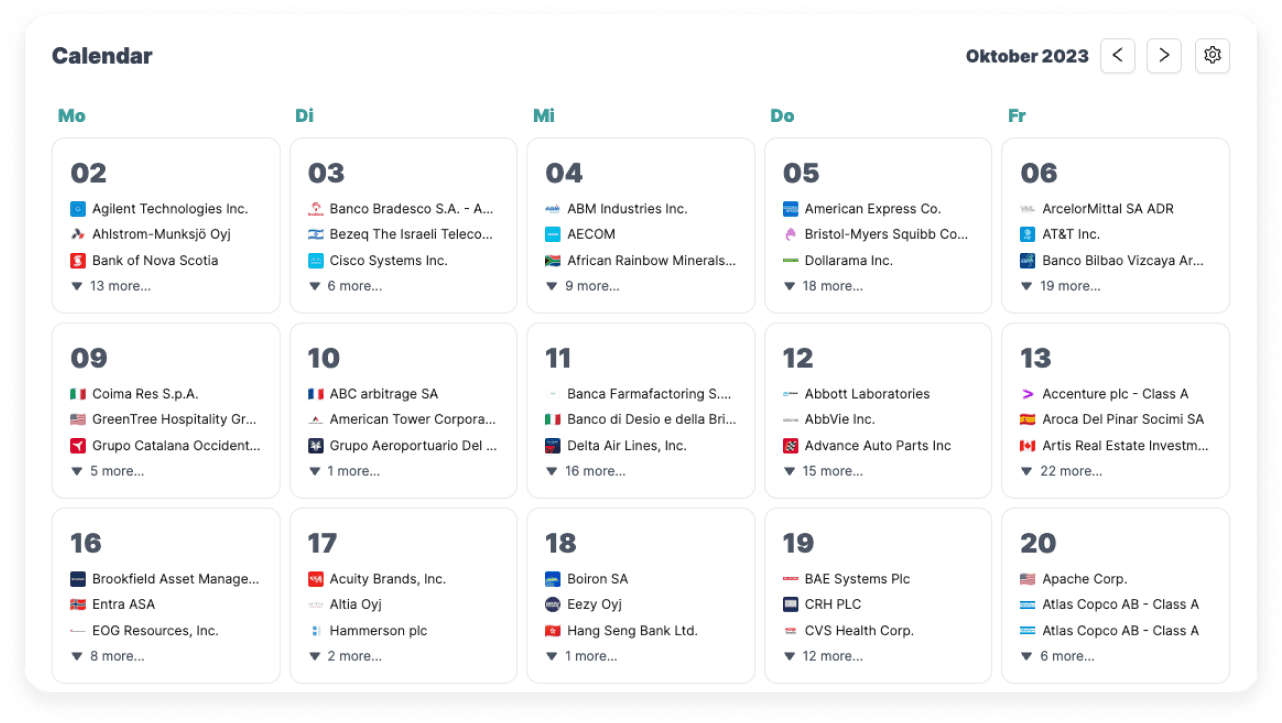Click the American Express logo icon
Image resolution: width=1282 pixels, height=723 pixels.
(x=790, y=209)
